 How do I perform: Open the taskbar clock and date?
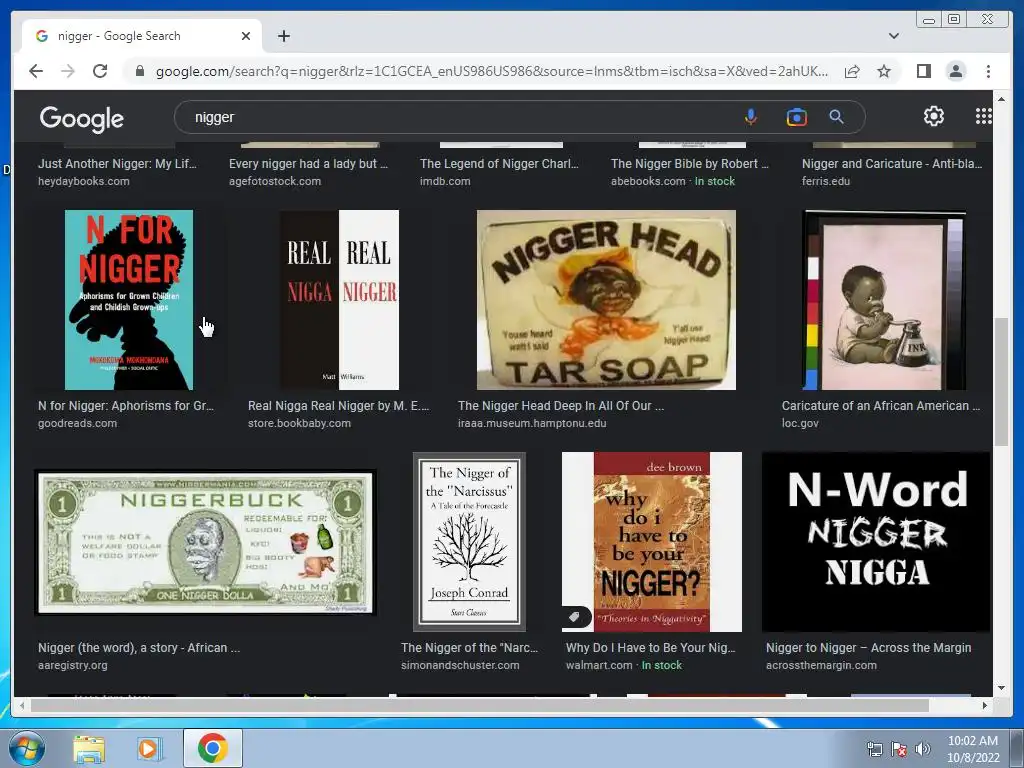pyautogui.click(x=973, y=749)
